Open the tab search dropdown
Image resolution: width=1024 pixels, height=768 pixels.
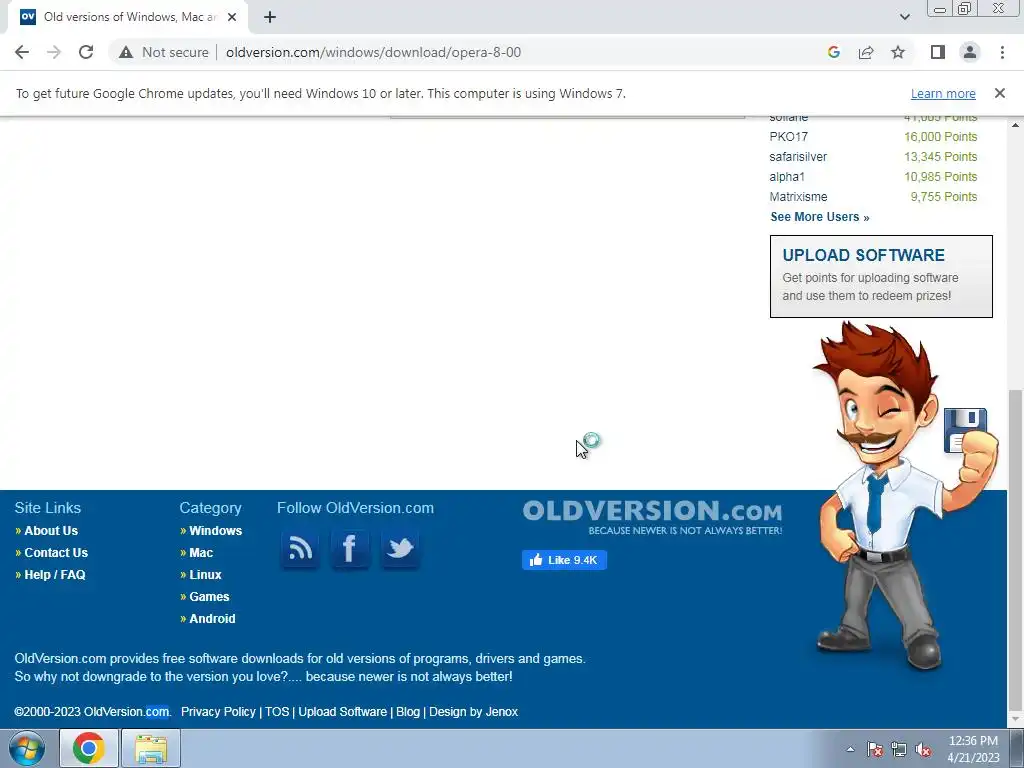click(x=904, y=17)
